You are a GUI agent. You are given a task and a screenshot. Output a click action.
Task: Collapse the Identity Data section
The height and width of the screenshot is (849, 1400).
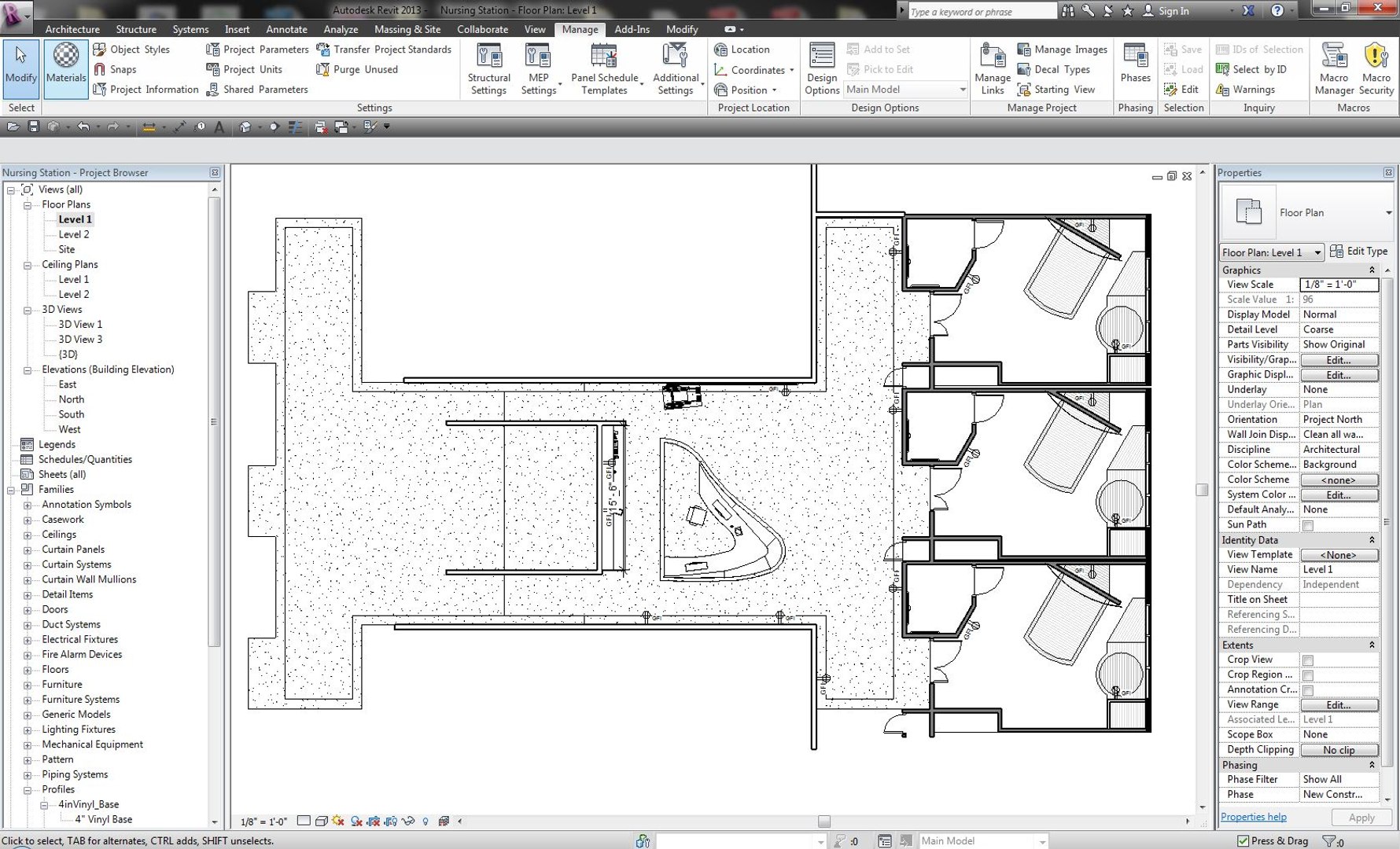click(x=1372, y=540)
